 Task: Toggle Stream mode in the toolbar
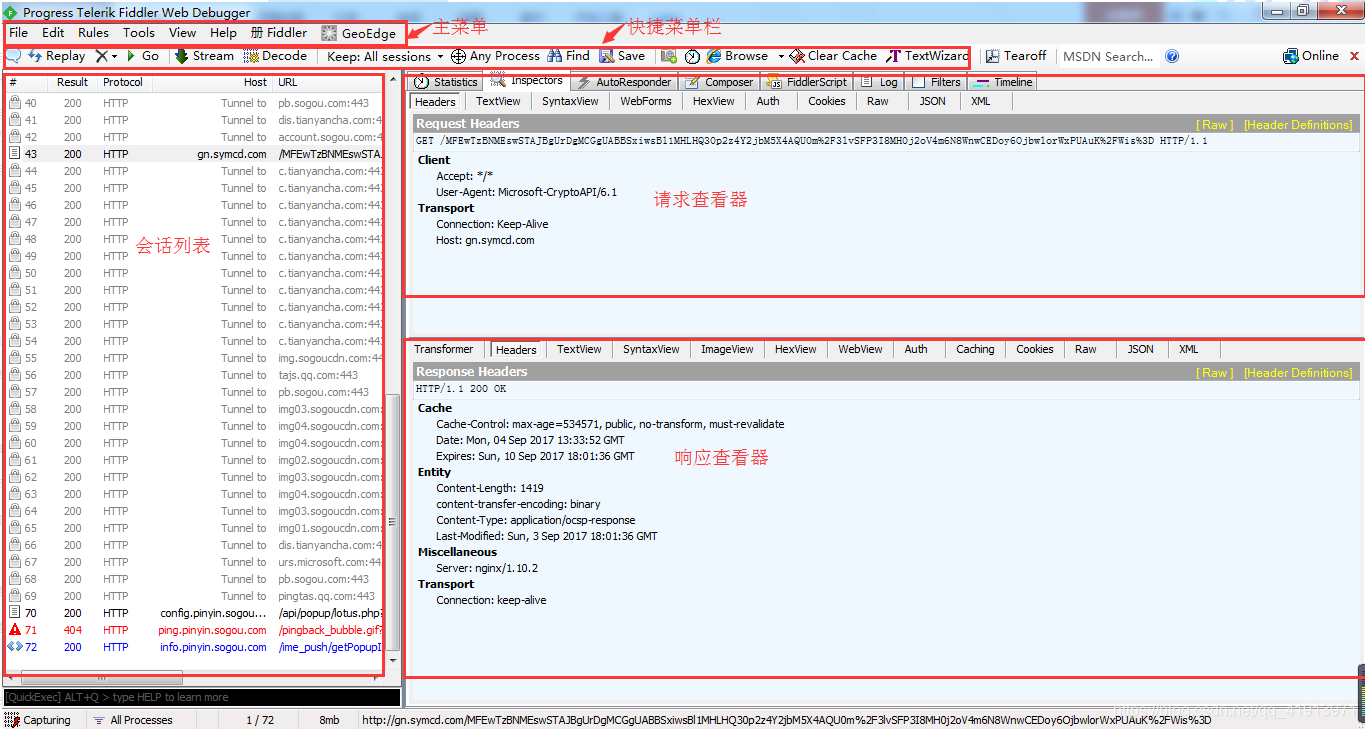[204, 56]
